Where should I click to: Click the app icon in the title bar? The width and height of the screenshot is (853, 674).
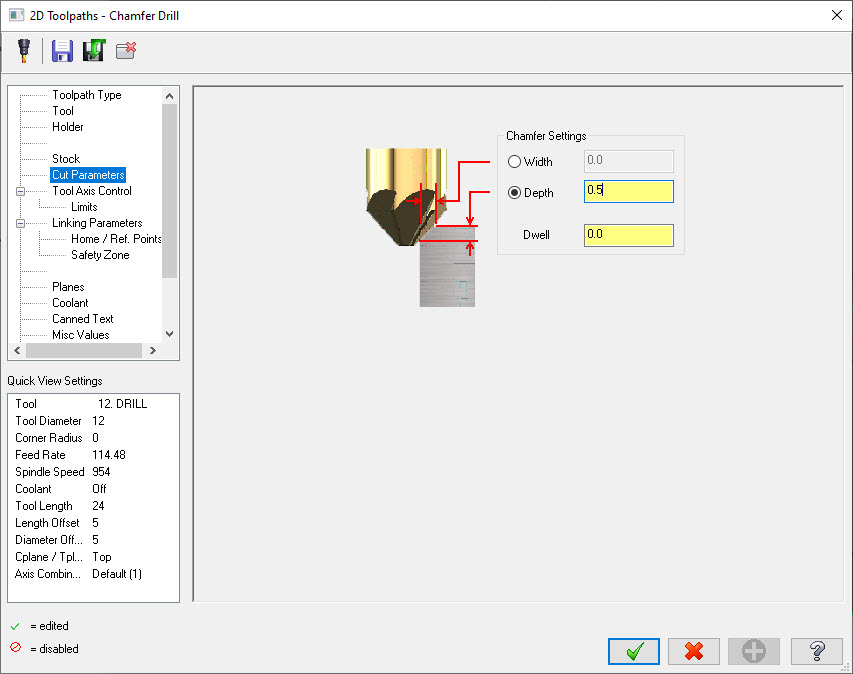click(16, 15)
